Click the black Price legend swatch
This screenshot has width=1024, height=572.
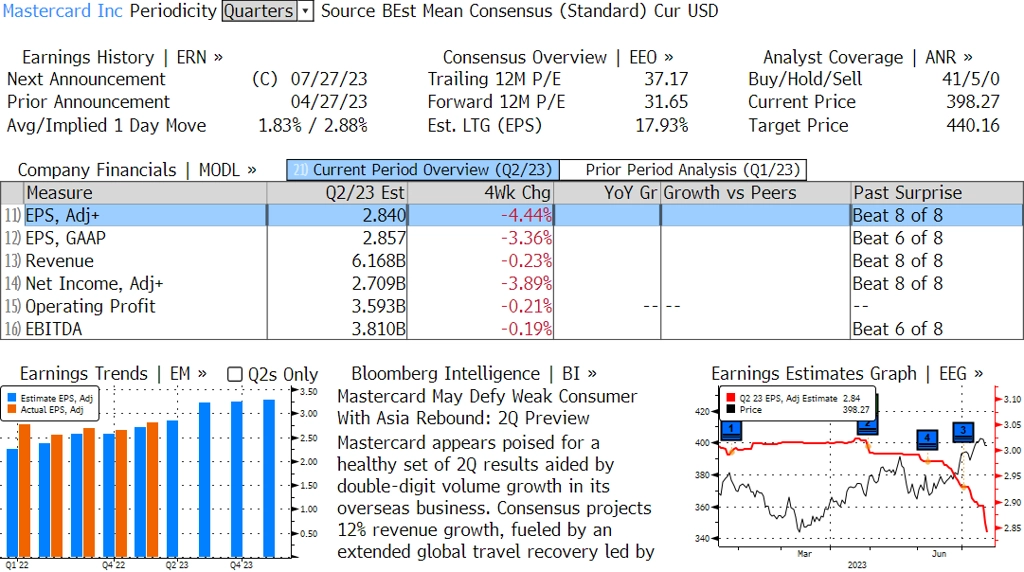[730, 409]
